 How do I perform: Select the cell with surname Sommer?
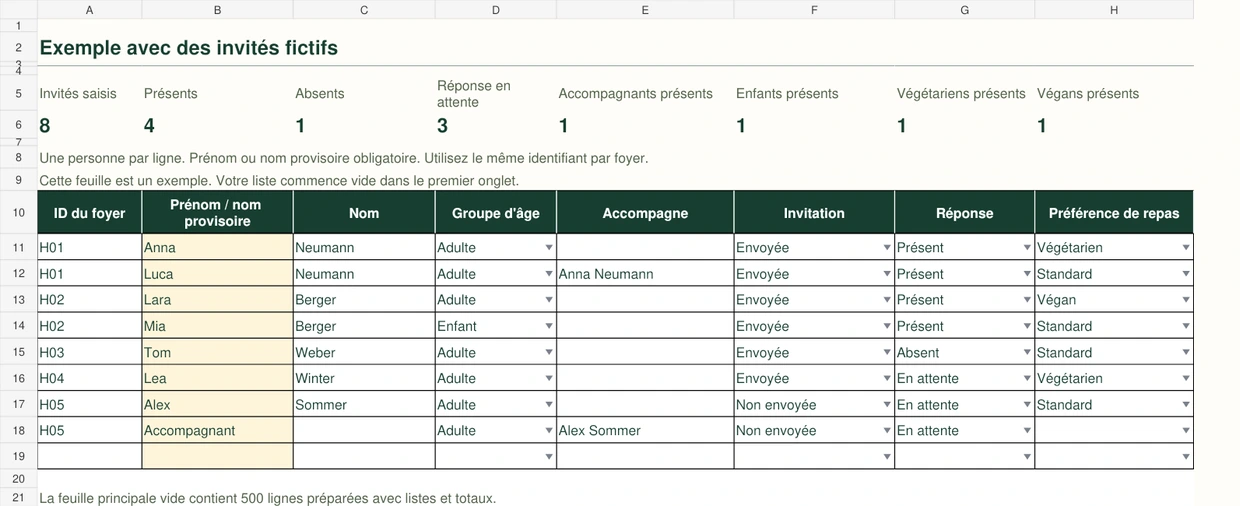pyautogui.click(x=364, y=405)
